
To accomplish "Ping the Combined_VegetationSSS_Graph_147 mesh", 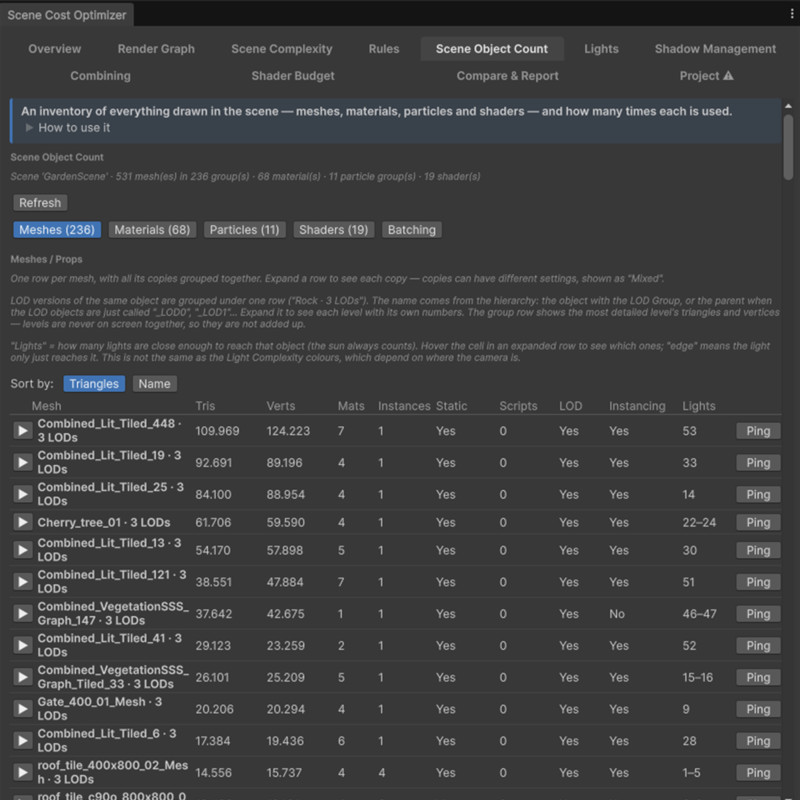I will click(758, 613).
